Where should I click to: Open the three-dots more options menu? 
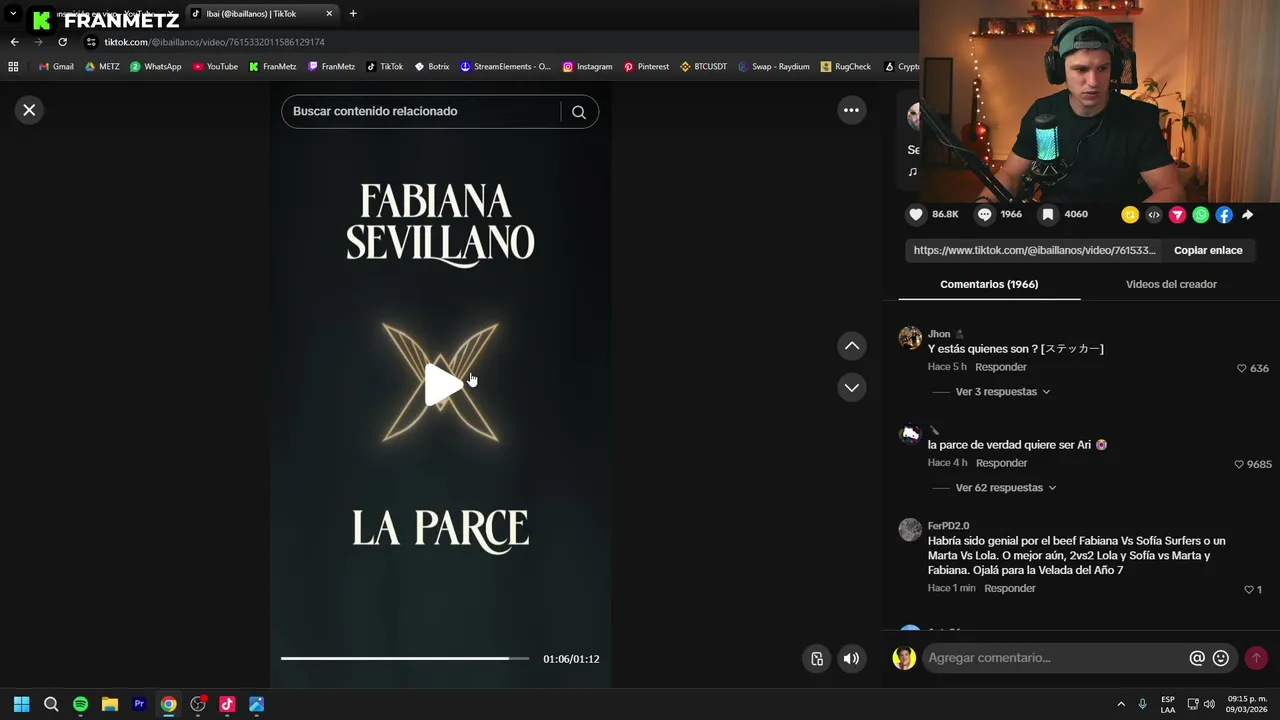(851, 111)
